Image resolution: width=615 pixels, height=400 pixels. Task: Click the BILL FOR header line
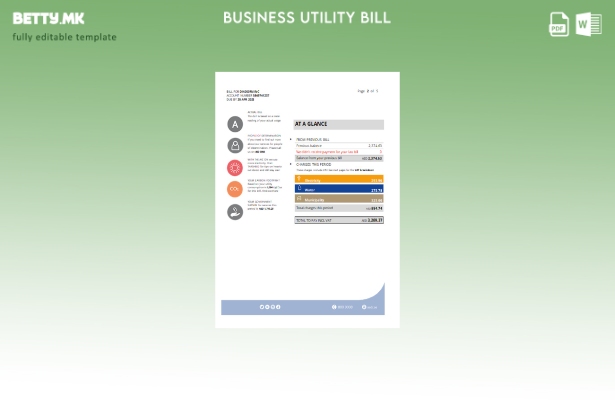(x=243, y=92)
